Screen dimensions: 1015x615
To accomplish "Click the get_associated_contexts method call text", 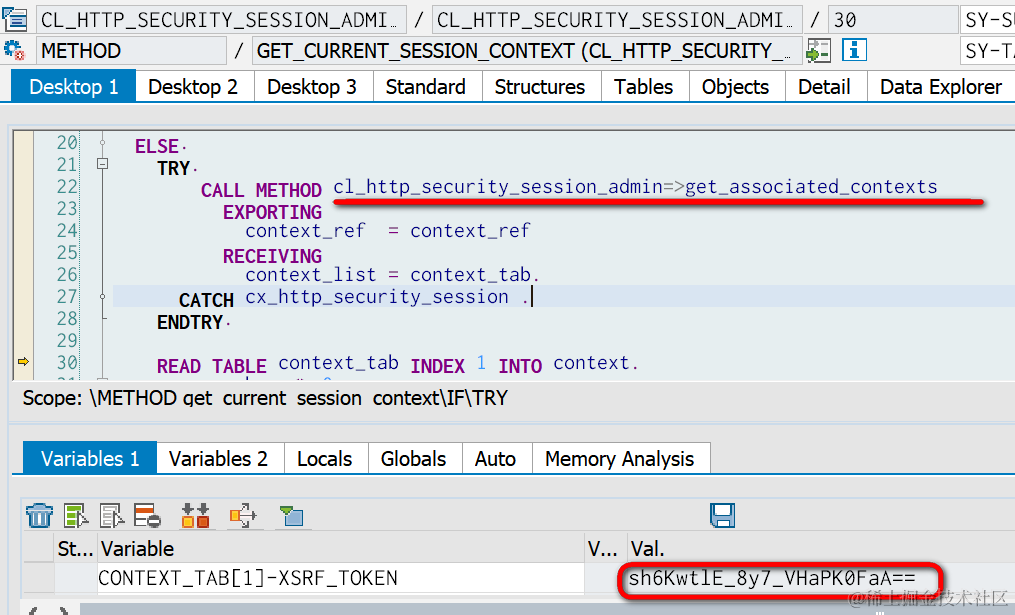I will [x=810, y=187].
